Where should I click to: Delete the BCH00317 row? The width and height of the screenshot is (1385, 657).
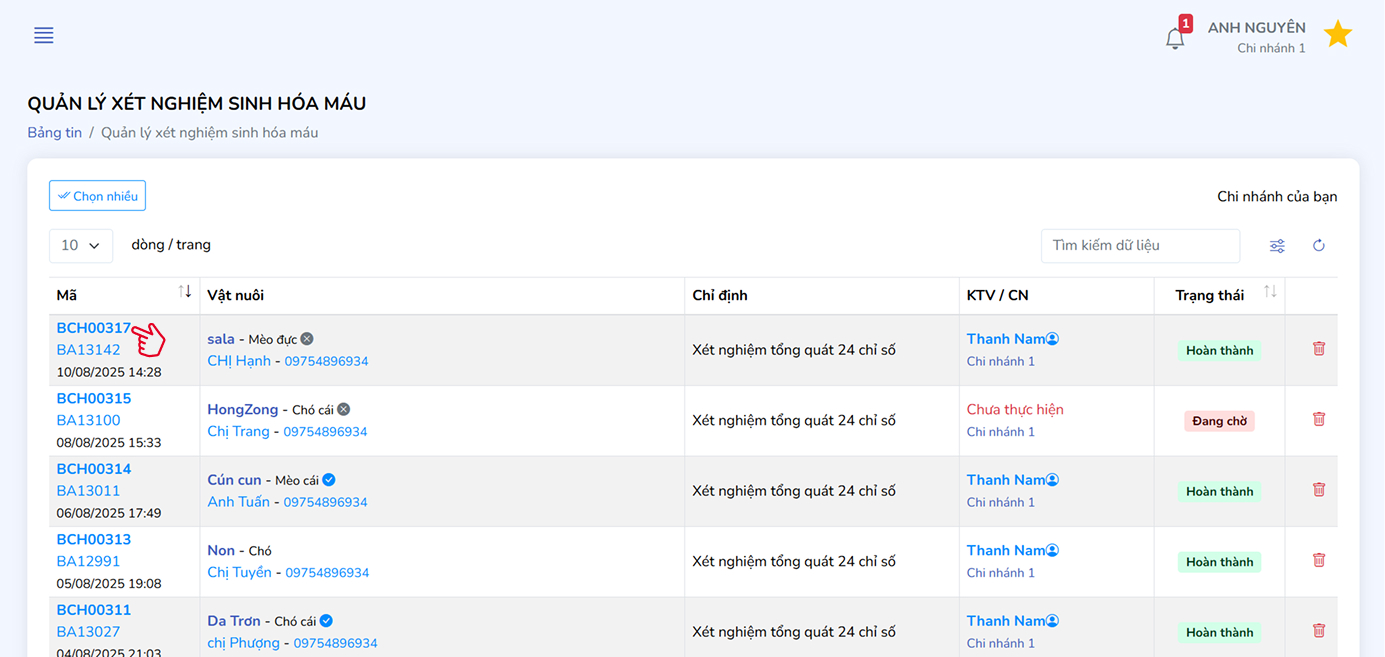point(1318,349)
